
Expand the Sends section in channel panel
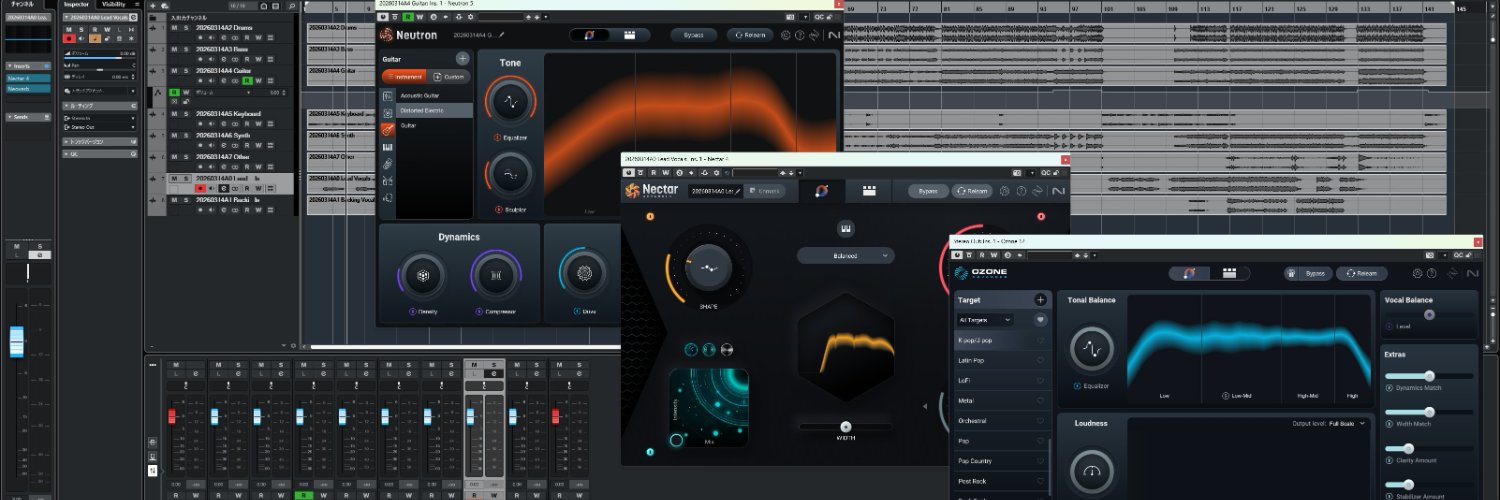click(x=29, y=117)
